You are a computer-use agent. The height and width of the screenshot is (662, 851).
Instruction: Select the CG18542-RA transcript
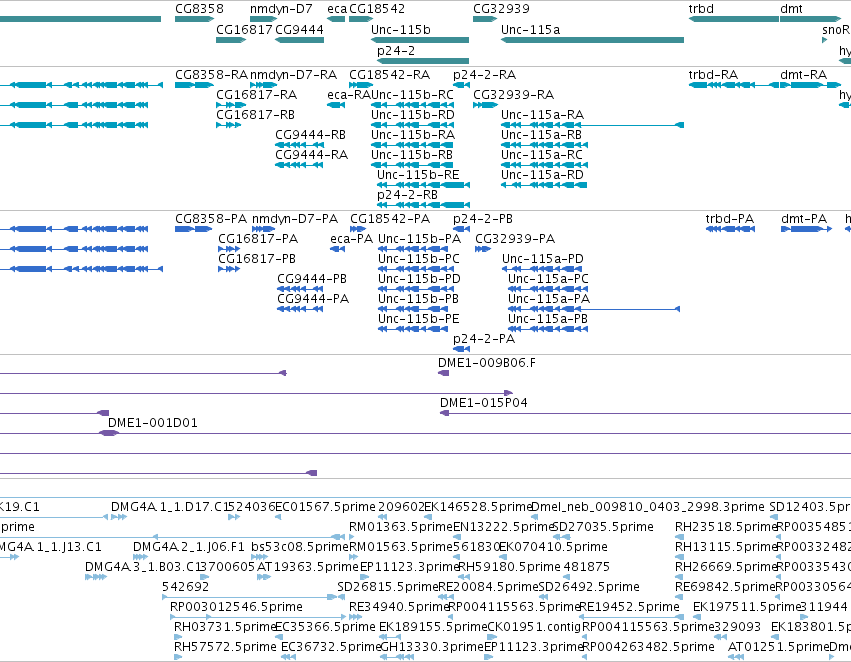pos(361,85)
